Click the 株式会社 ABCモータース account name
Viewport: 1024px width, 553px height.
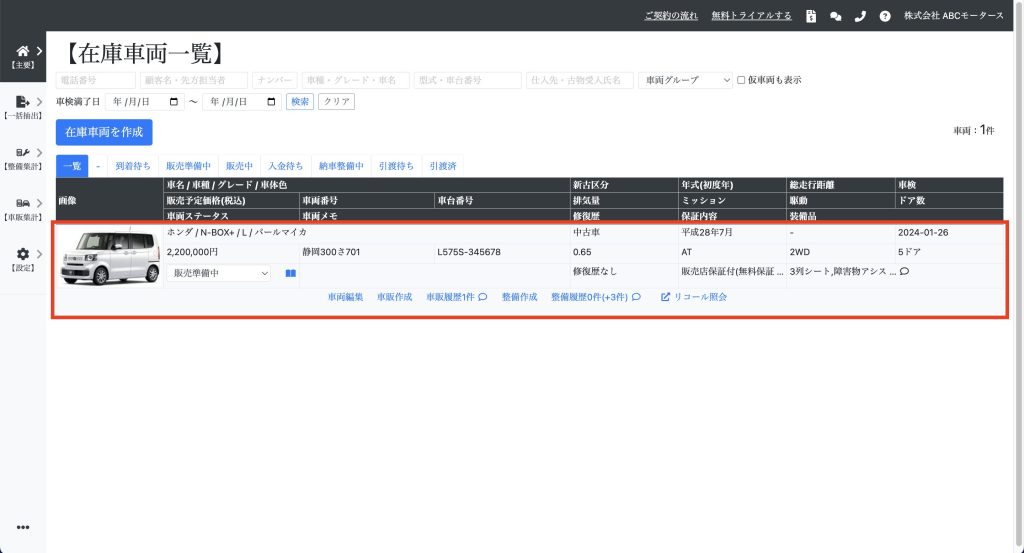953,16
